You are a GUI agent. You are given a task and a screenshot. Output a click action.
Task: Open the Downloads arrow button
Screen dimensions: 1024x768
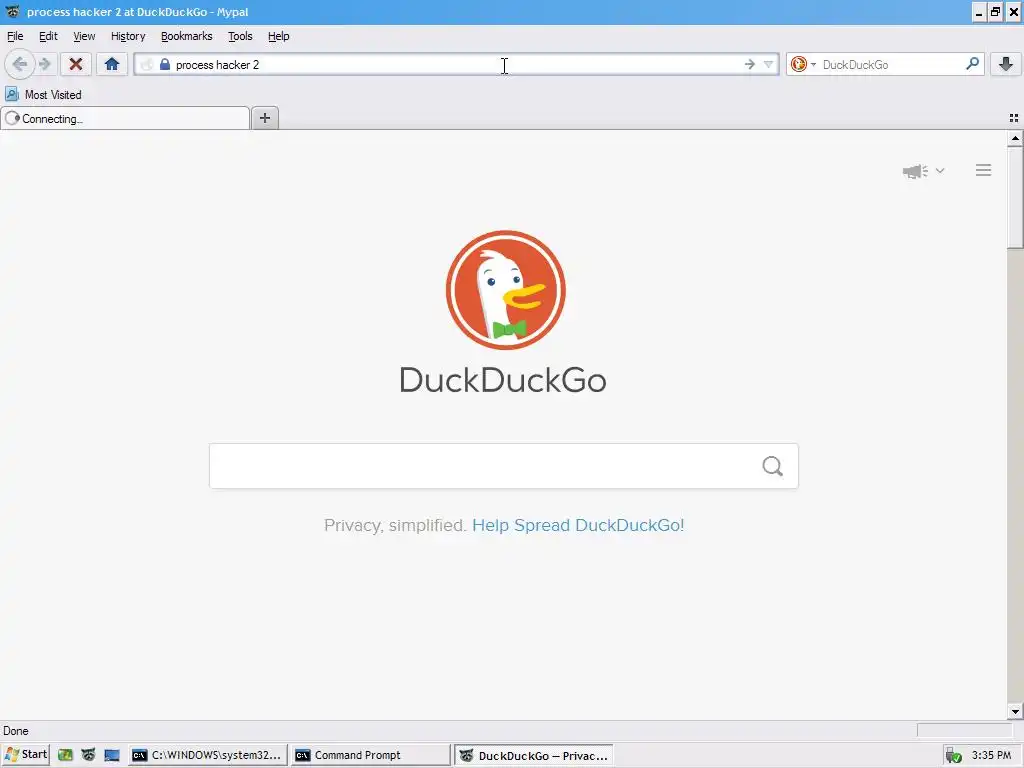coord(1006,64)
